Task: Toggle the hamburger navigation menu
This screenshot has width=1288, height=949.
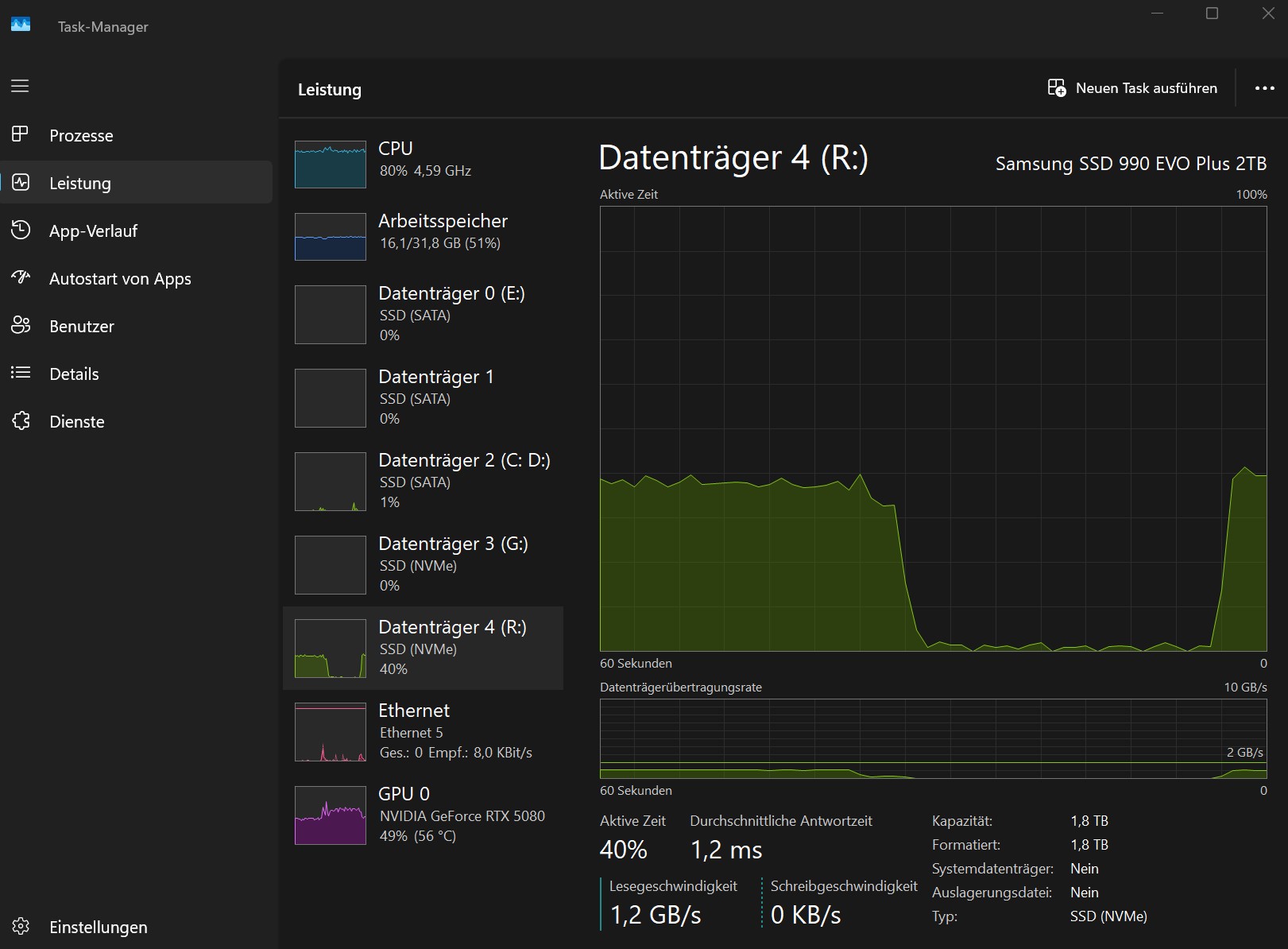Action: click(x=20, y=86)
